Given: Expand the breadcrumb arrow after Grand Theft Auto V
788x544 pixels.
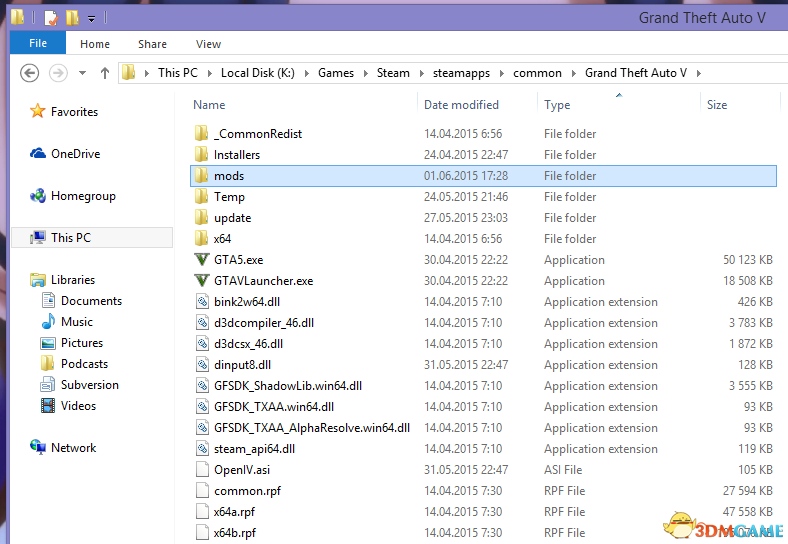Looking at the screenshot, I should [699, 73].
